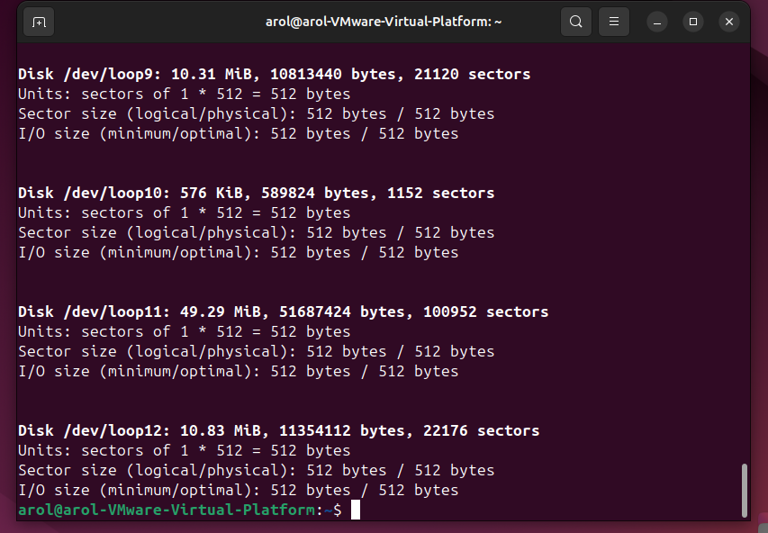
Task: Click 'Units:' line under loop12
Action: [x=184, y=451]
